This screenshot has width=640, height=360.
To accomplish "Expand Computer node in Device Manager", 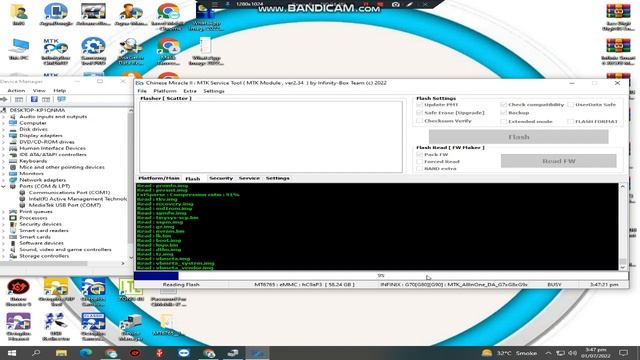I will [x=4, y=123].
